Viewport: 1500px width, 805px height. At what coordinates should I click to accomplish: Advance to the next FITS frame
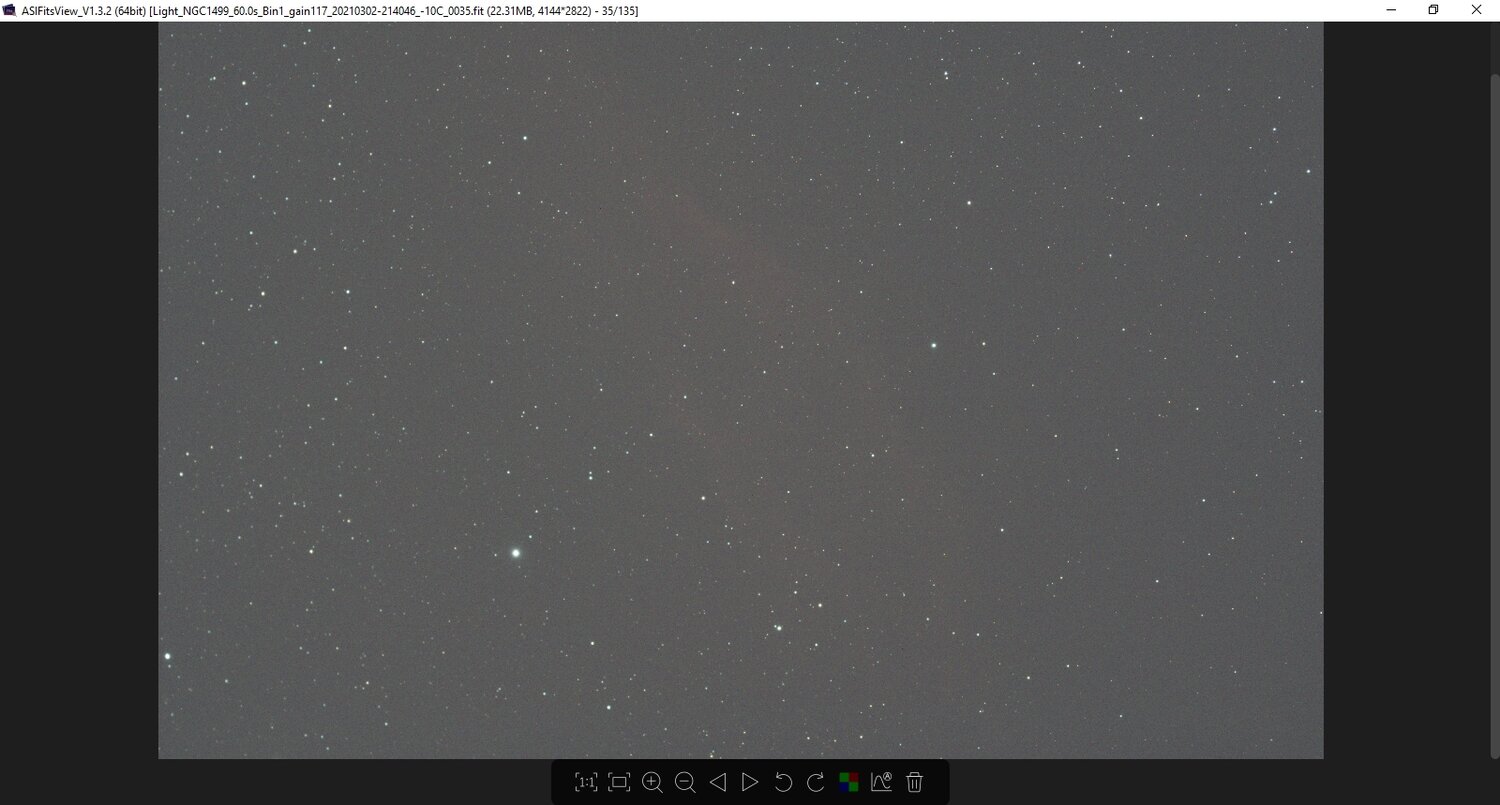coord(749,782)
